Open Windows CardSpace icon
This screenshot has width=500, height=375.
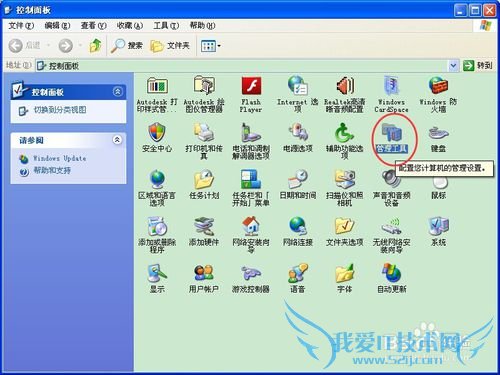point(391,86)
